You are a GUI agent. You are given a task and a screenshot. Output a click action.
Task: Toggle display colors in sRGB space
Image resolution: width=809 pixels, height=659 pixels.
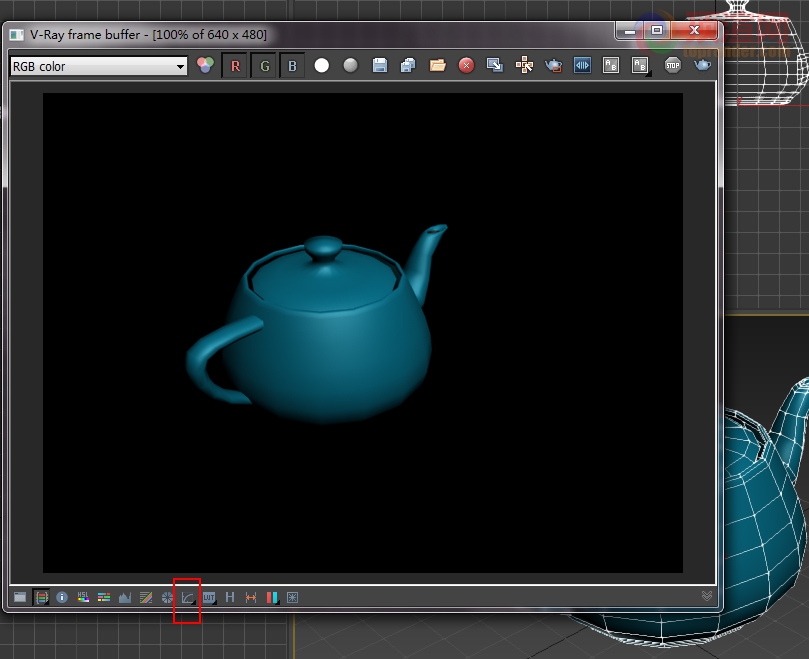point(188,598)
